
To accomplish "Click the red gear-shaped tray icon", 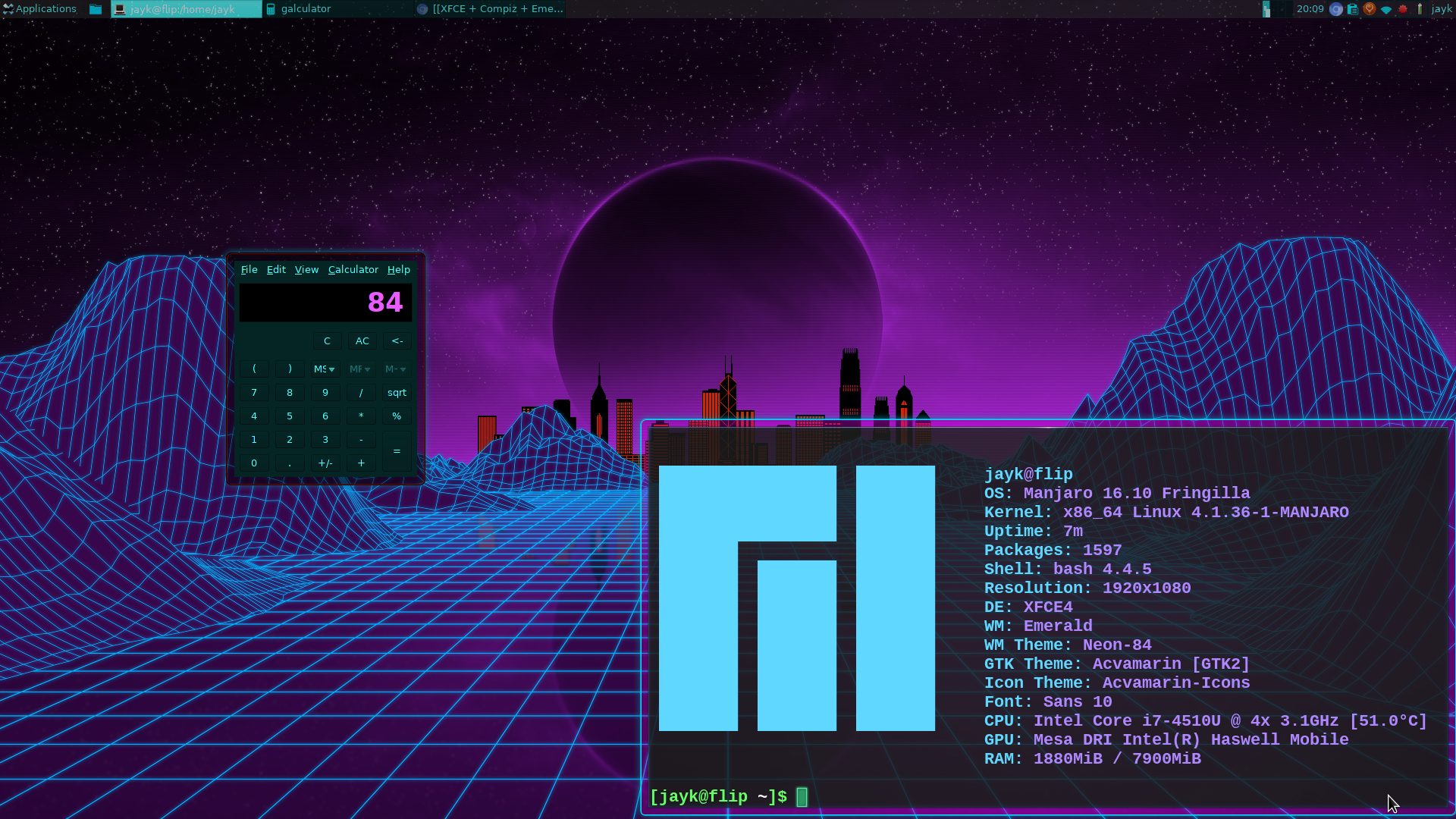I will tap(1403, 9).
